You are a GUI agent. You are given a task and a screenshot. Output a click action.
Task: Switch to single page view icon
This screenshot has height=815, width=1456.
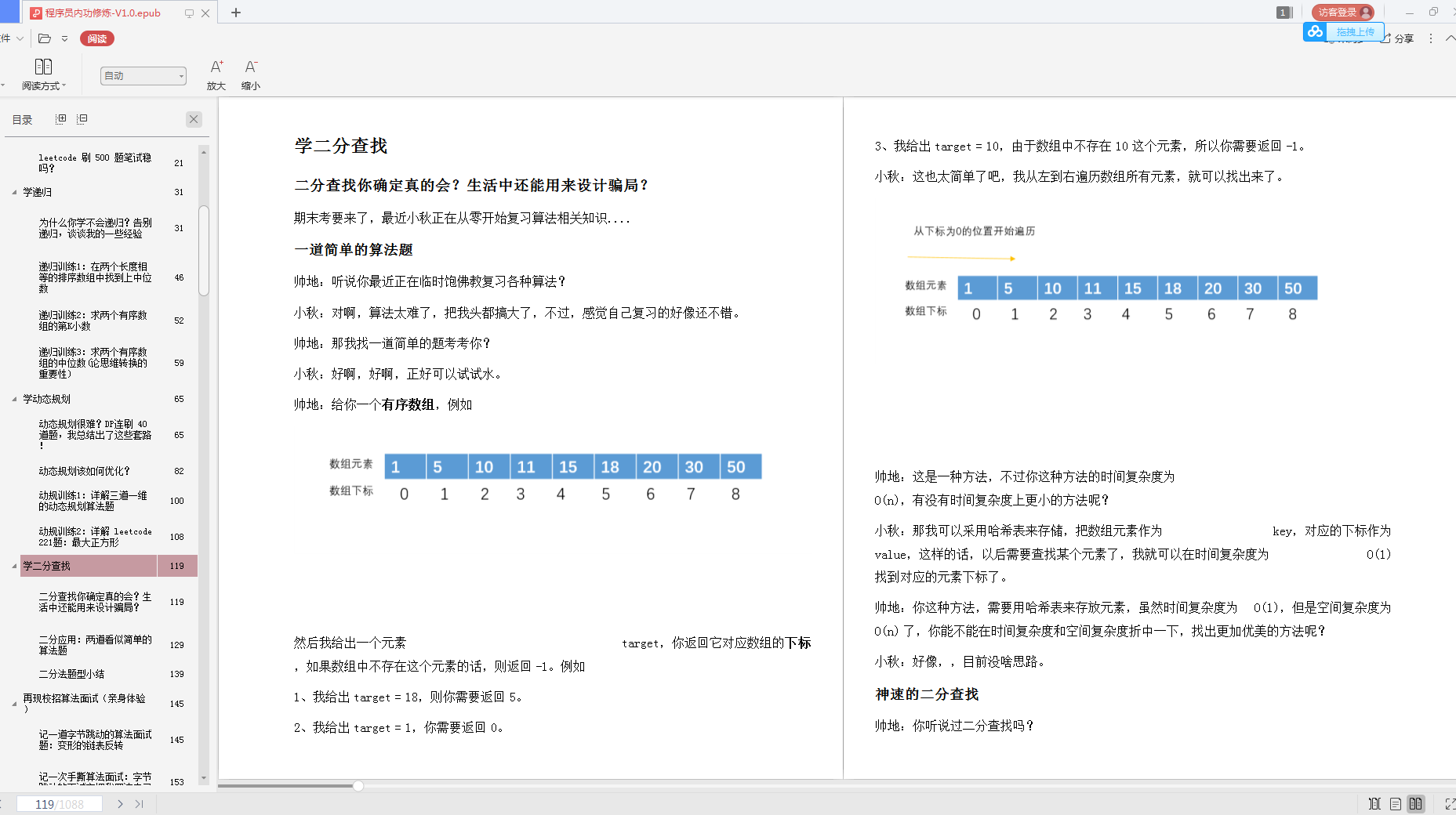[1396, 804]
